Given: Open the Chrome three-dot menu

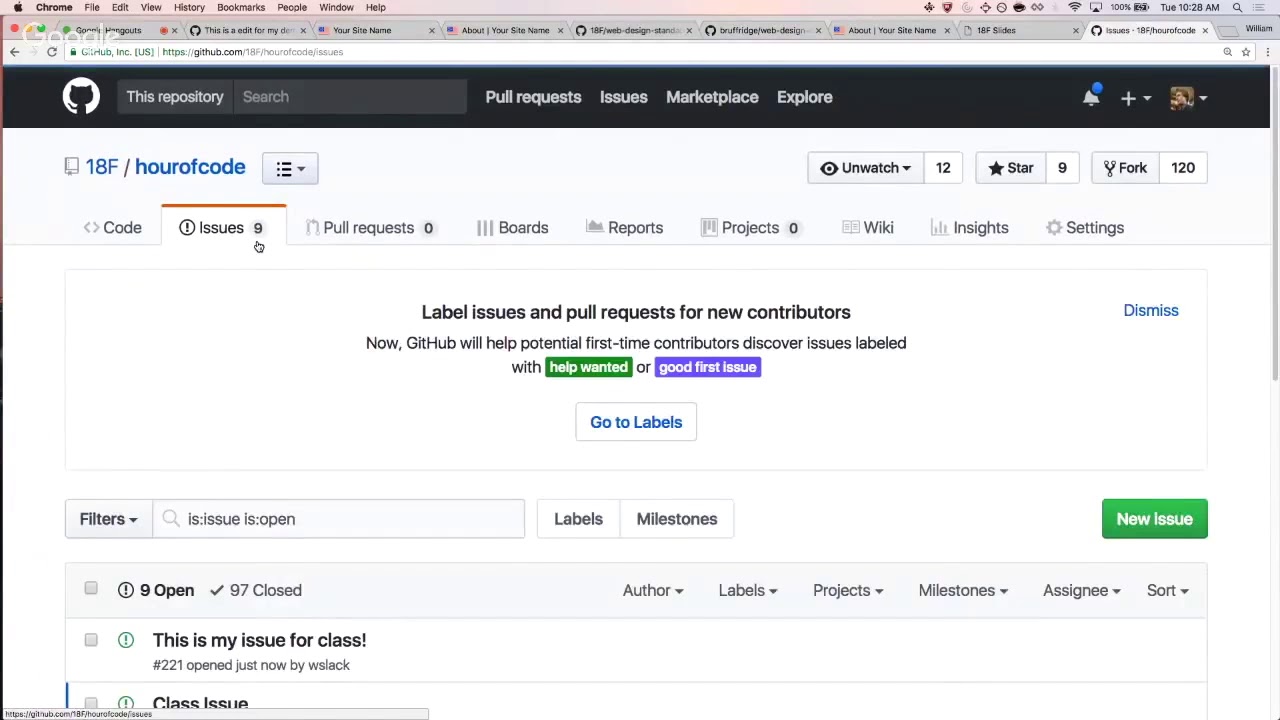Looking at the screenshot, I should click(1268, 52).
